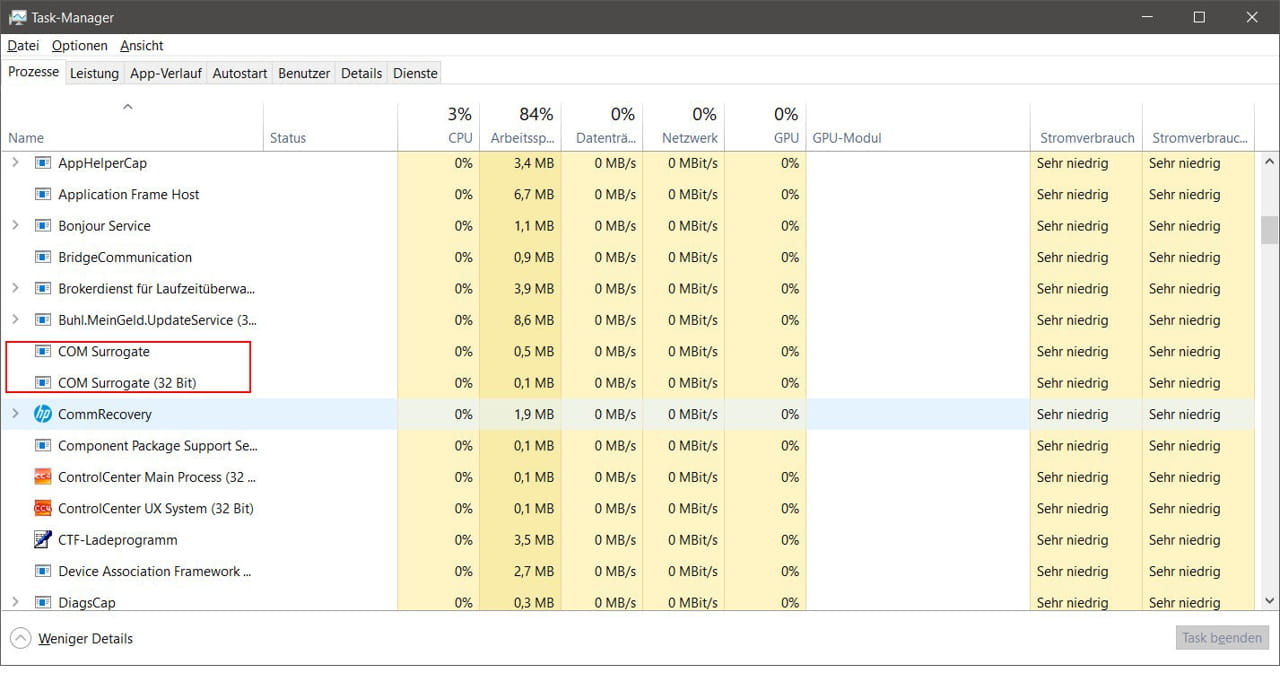Click the Task beenden button

click(x=1221, y=637)
